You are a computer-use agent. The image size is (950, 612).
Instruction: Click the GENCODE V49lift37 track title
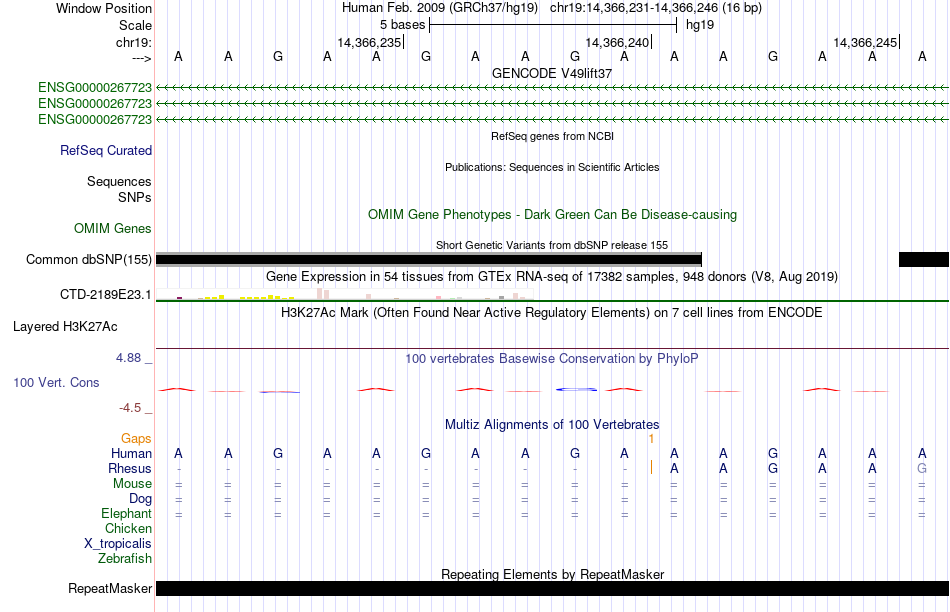pos(552,73)
